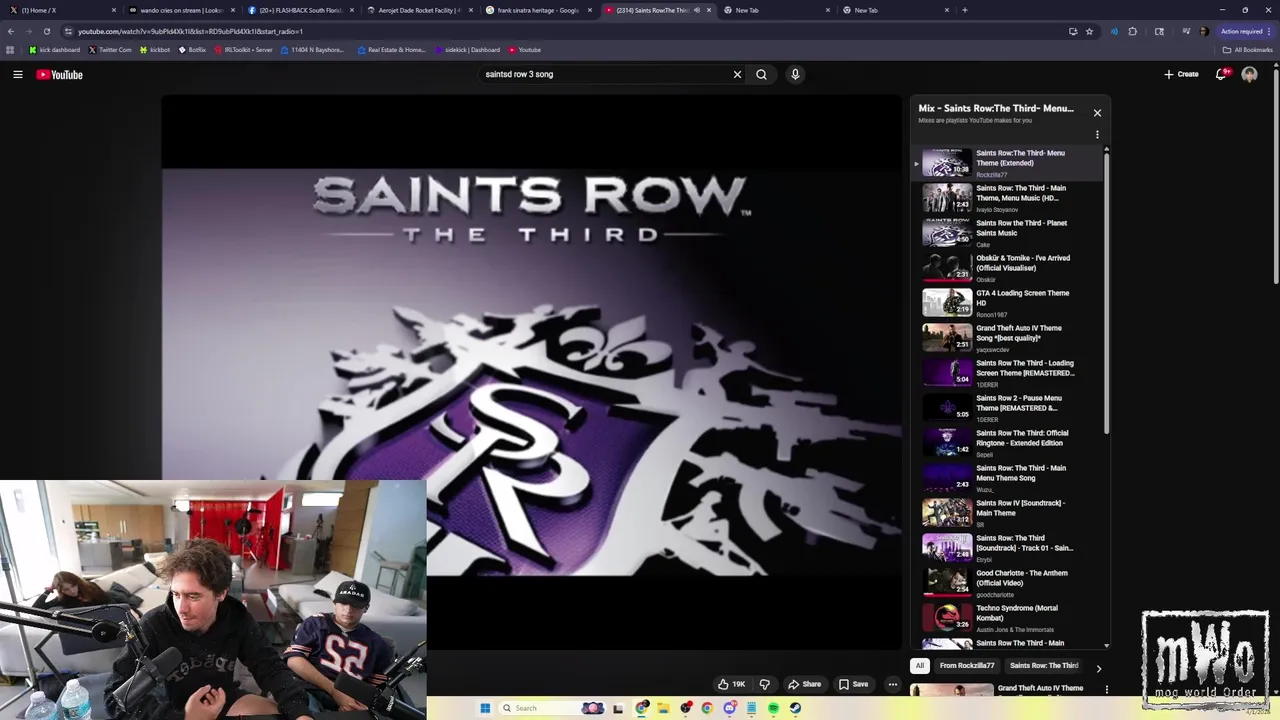Open IRLToolkit + Server bookmark
Image resolution: width=1280 pixels, height=720 pixels.
(x=243, y=50)
